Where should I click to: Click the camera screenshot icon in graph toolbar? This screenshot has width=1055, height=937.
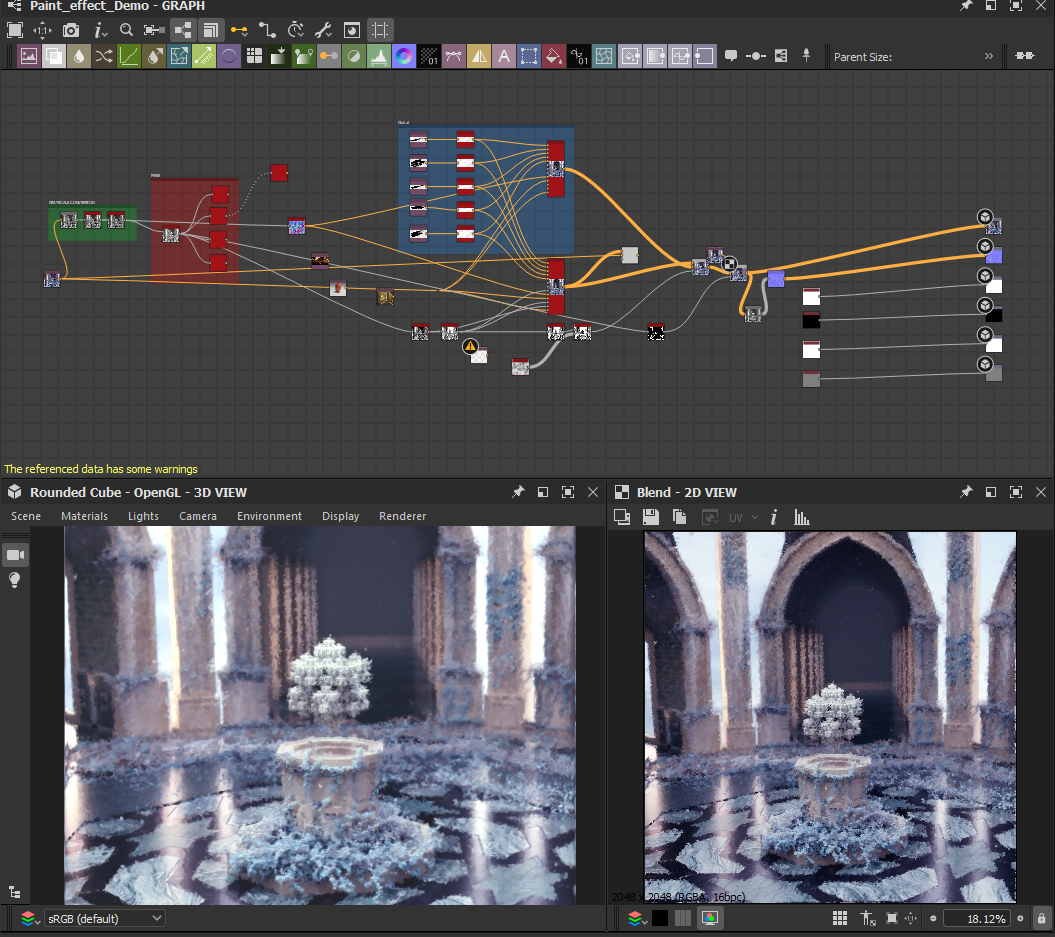72,30
